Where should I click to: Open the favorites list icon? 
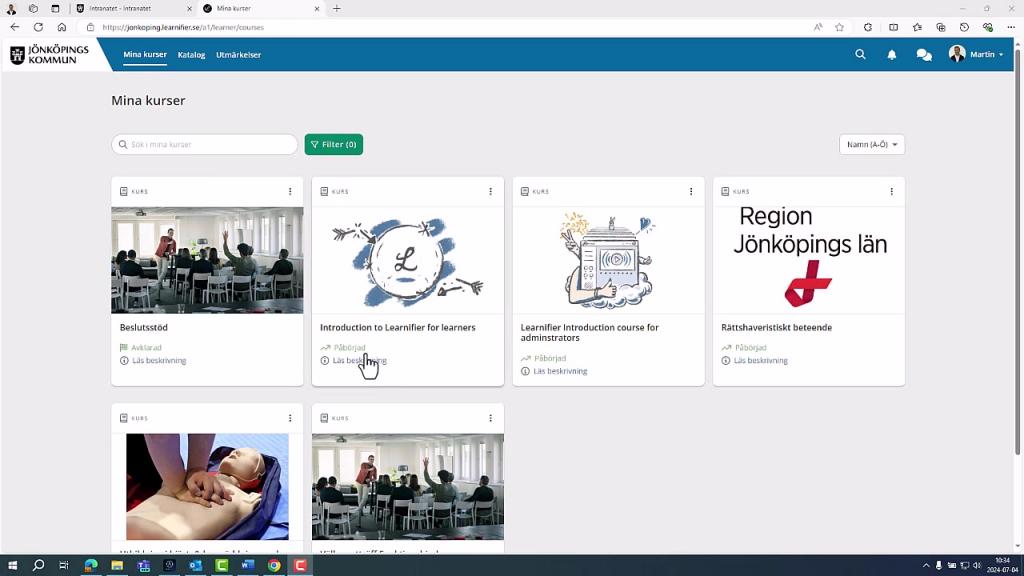[x=917, y=27]
